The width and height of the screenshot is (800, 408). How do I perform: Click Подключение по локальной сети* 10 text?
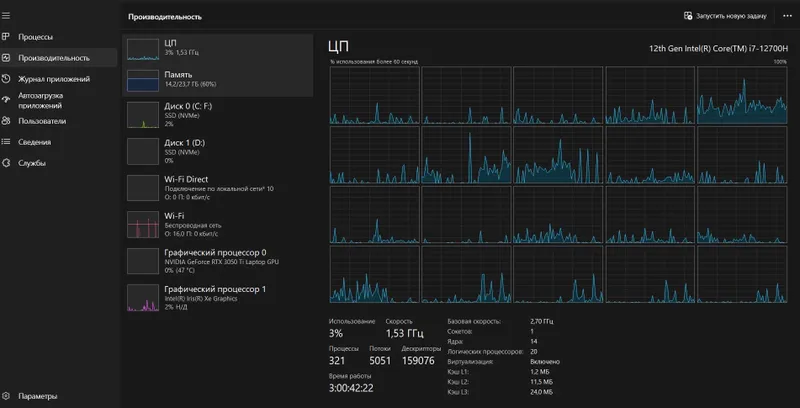point(219,189)
